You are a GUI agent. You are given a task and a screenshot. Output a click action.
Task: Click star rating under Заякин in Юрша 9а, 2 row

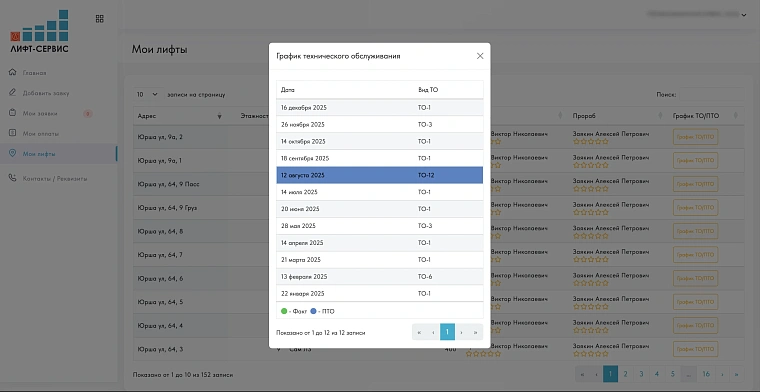(x=590, y=142)
